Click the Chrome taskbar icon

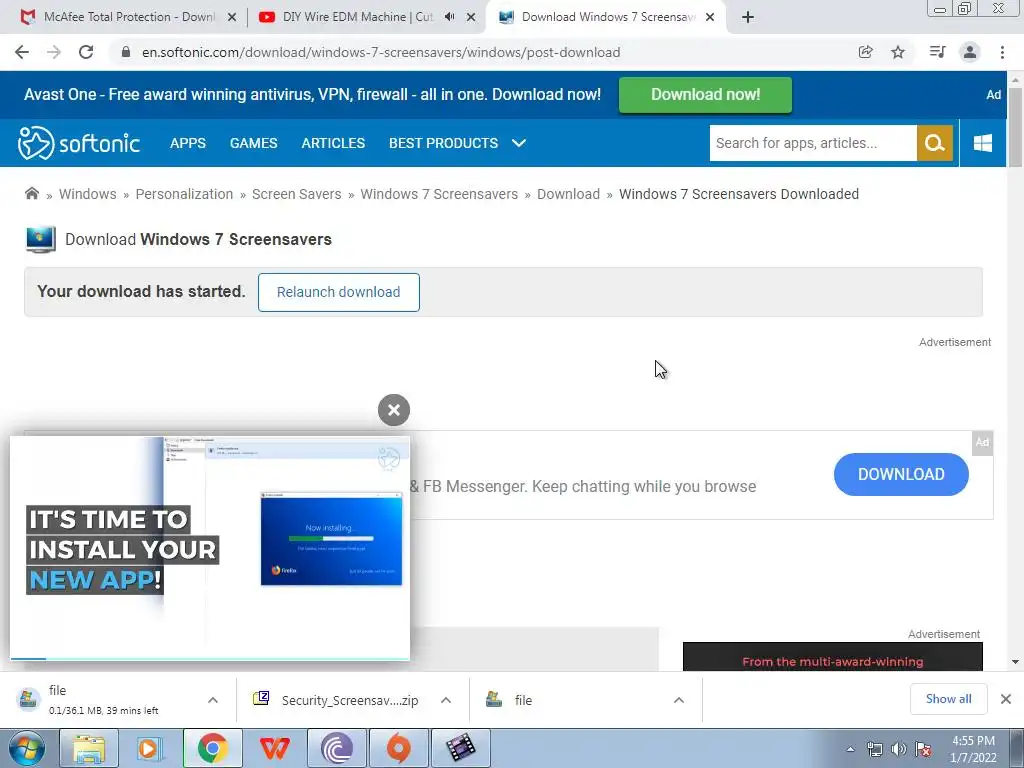click(x=212, y=748)
